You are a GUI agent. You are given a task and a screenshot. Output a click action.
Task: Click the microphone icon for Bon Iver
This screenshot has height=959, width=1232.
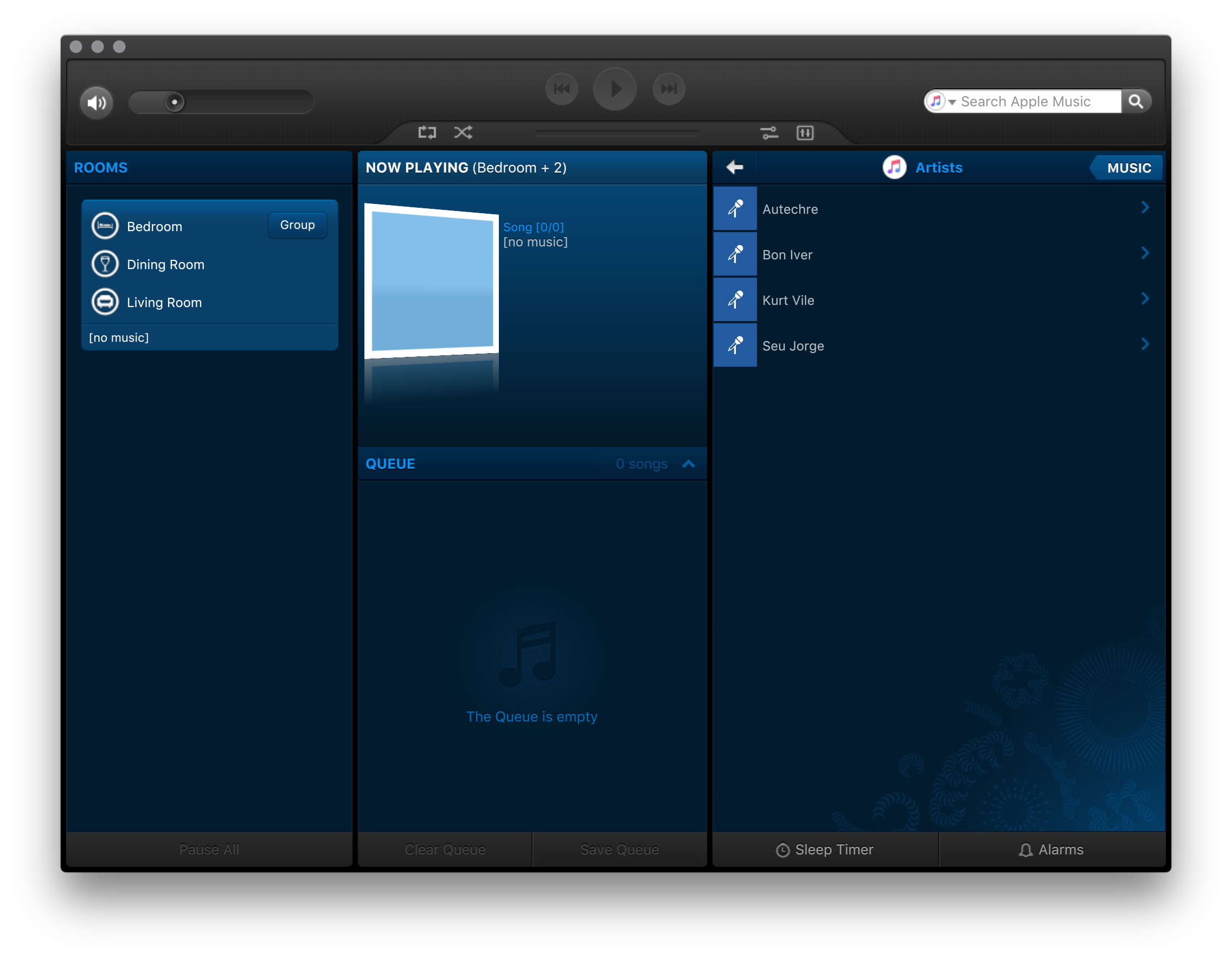click(735, 254)
